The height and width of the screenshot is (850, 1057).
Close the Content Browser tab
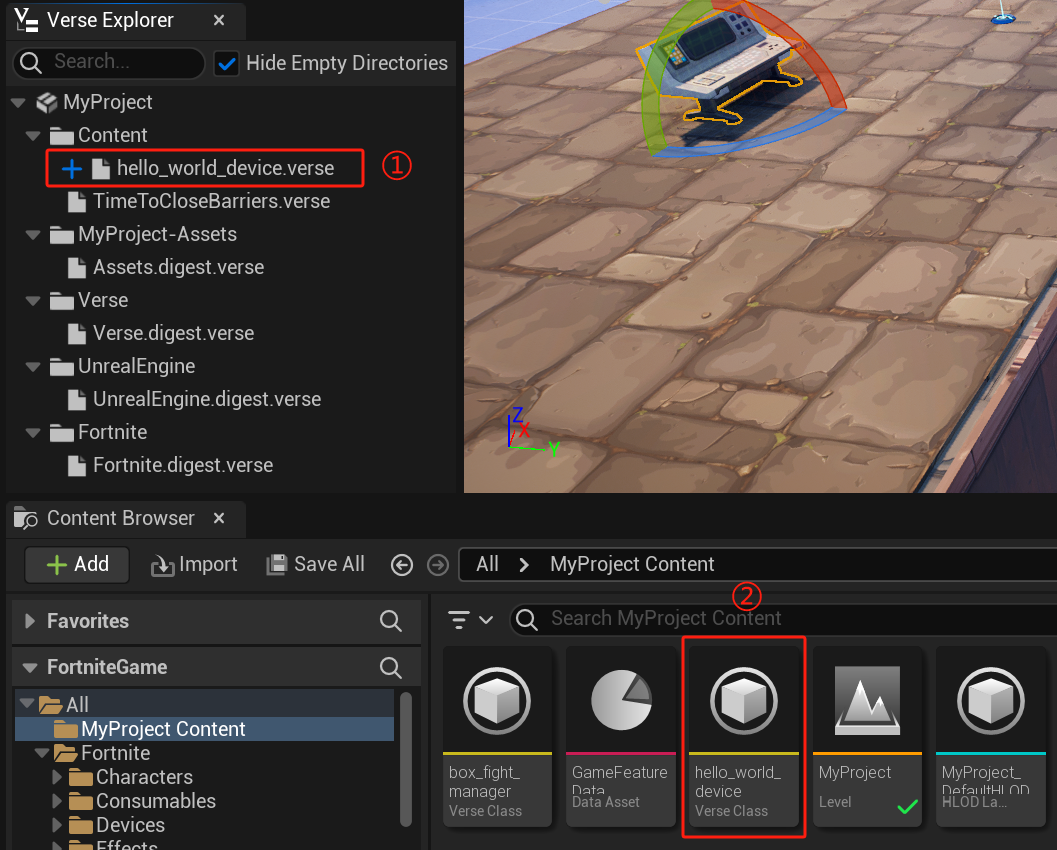coord(219,518)
